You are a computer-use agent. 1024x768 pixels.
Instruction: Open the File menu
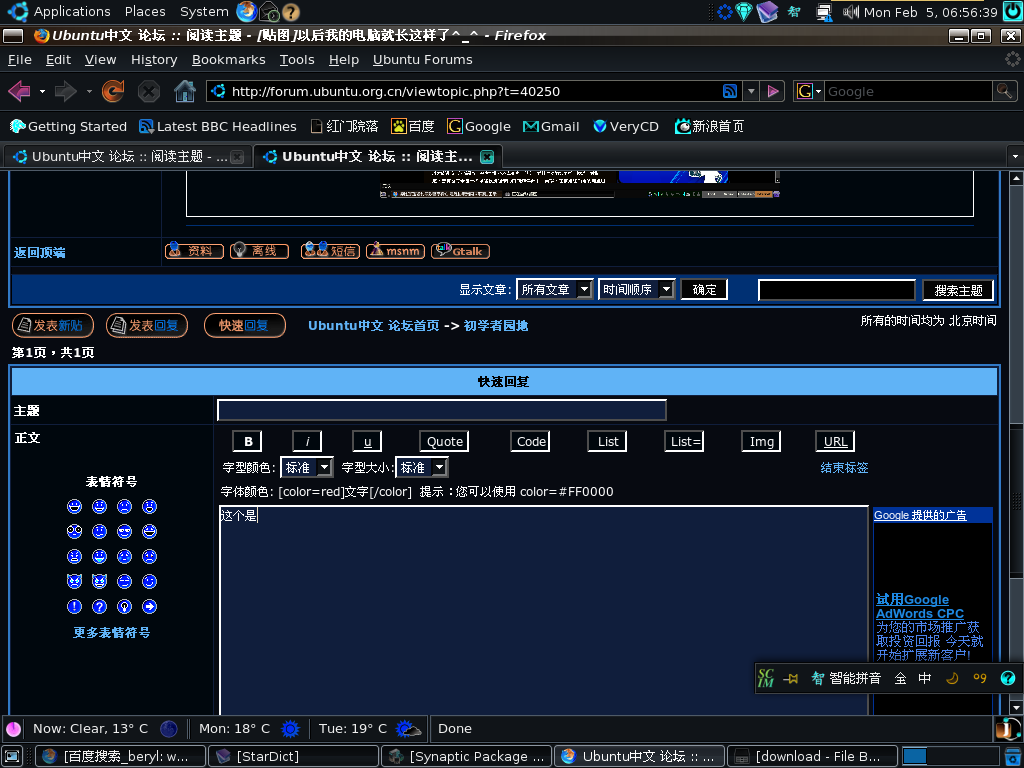[x=20, y=59]
